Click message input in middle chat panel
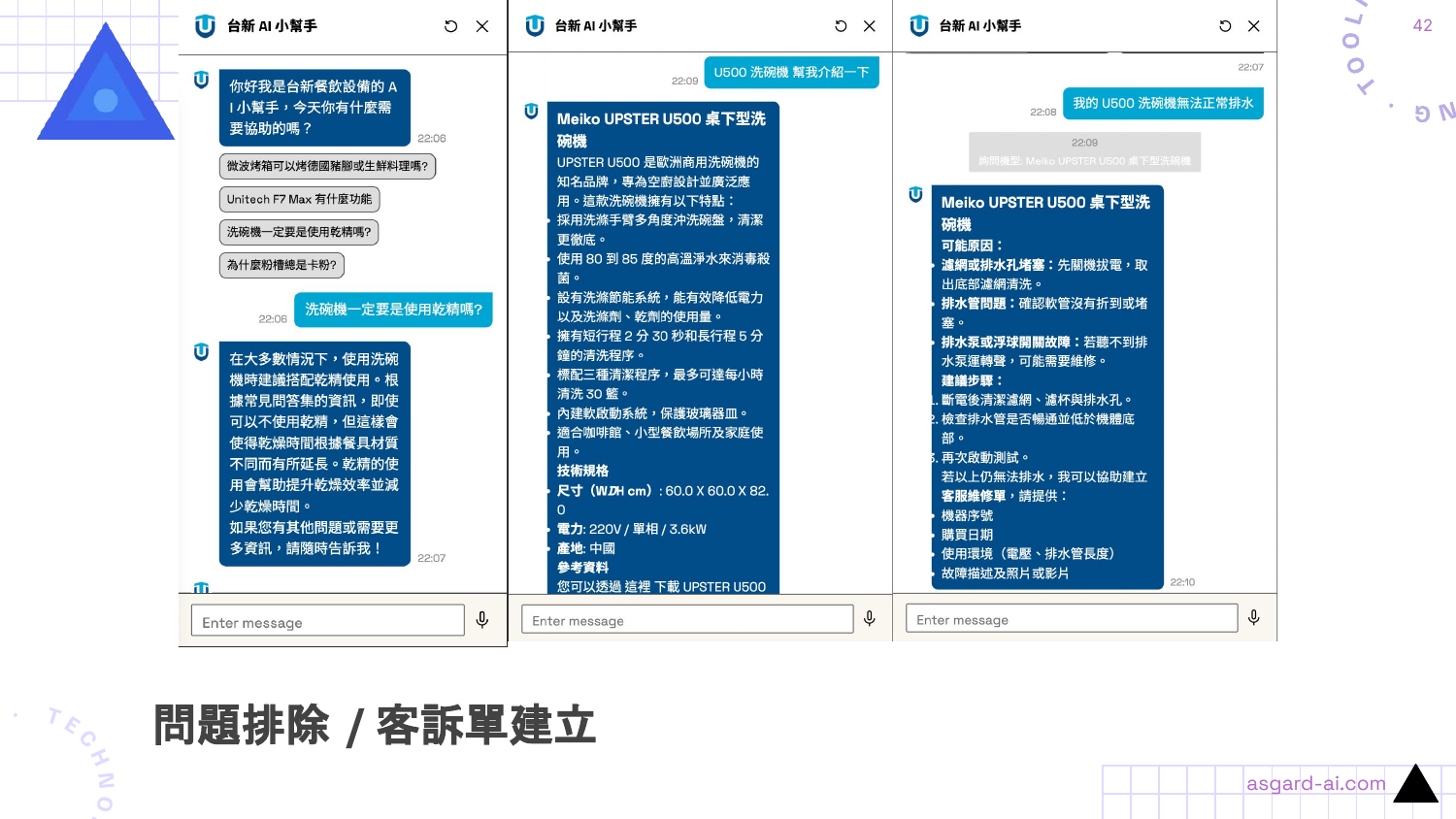 (686, 619)
